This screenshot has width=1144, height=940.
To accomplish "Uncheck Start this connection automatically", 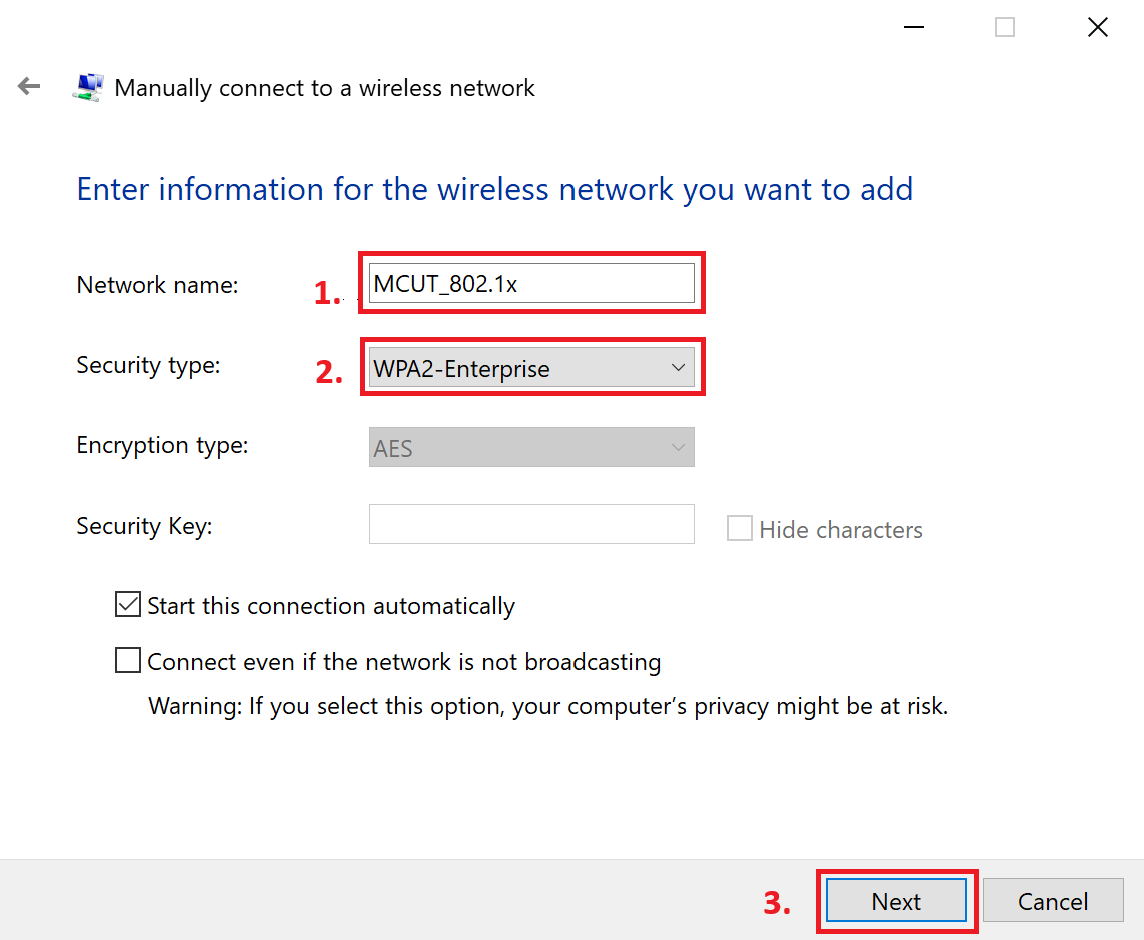I will [x=128, y=605].
